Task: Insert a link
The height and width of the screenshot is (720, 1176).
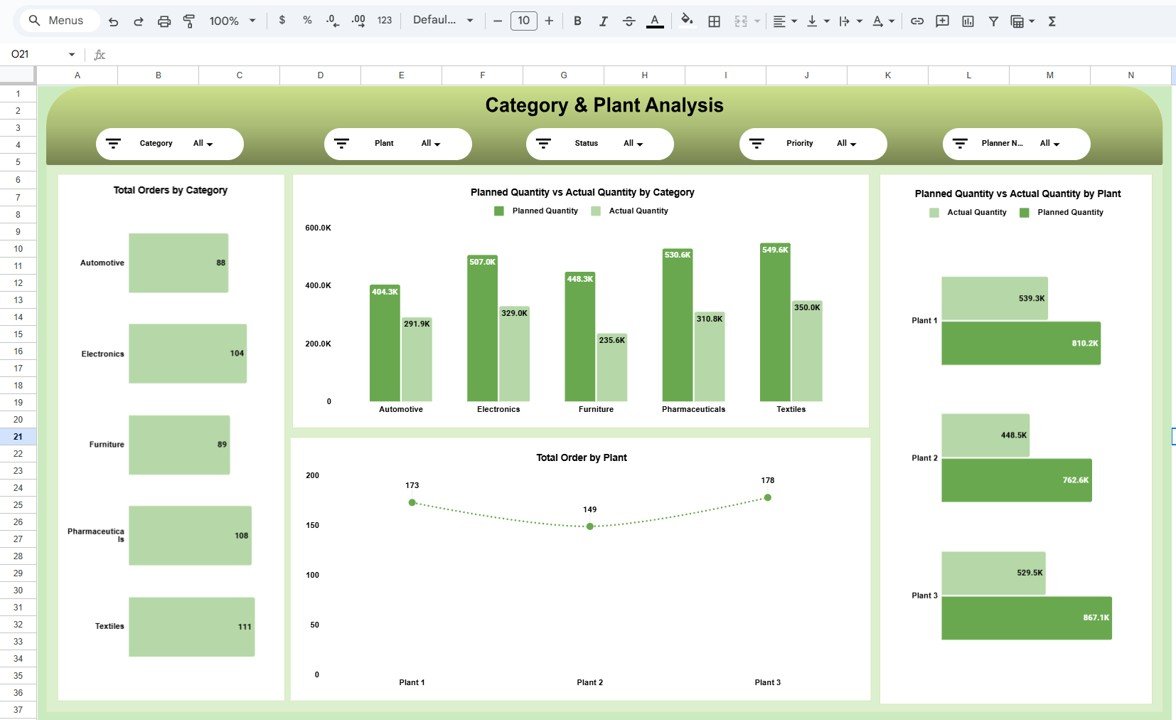Action: pos(917,20)
